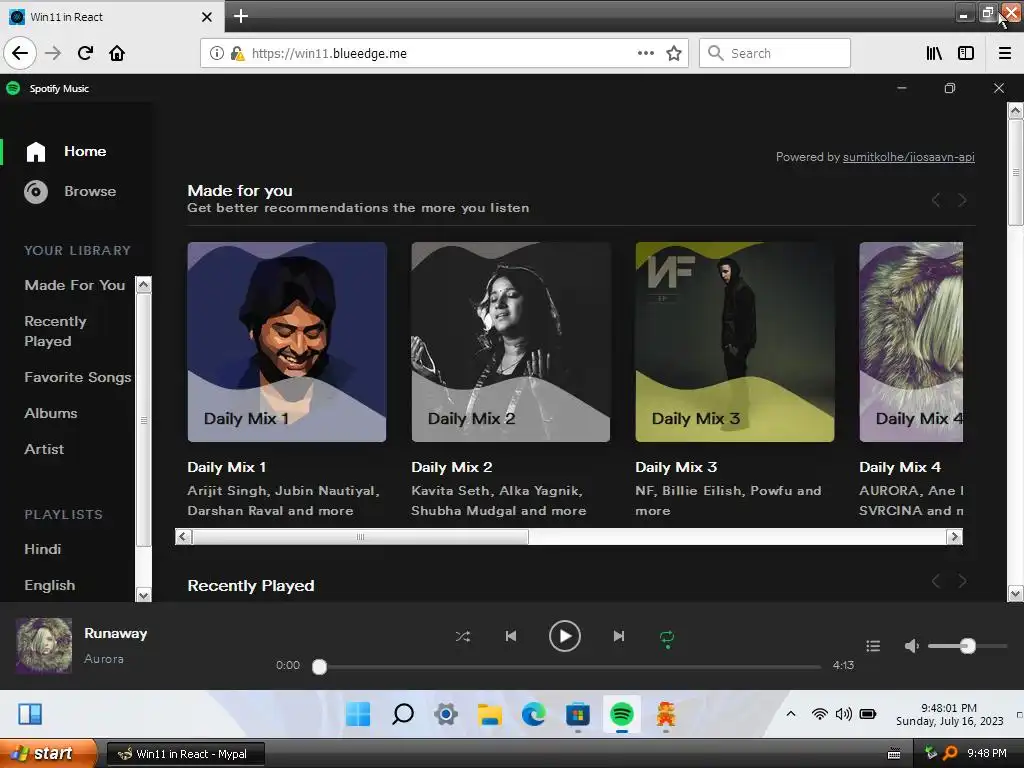Adjust the volume slider knob
The height and width of the screenshot is (768, 1024).
pos(968,646)
